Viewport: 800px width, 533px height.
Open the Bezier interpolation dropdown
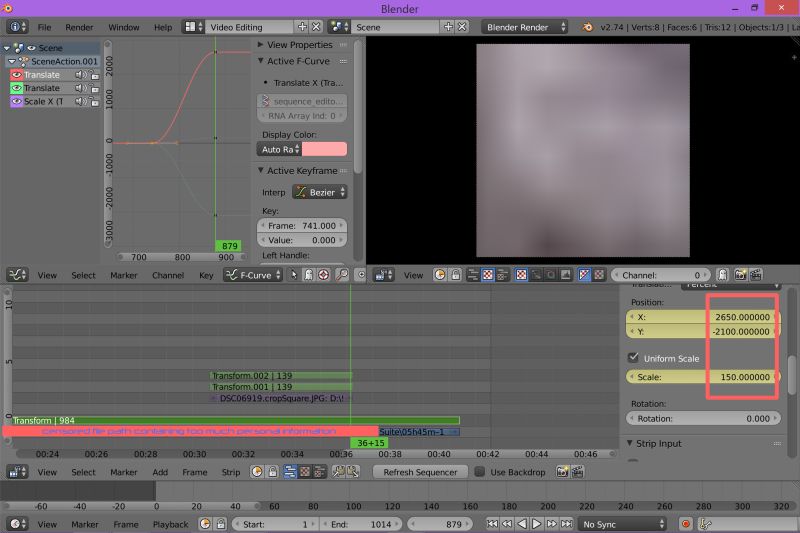(x=320, y=192)
